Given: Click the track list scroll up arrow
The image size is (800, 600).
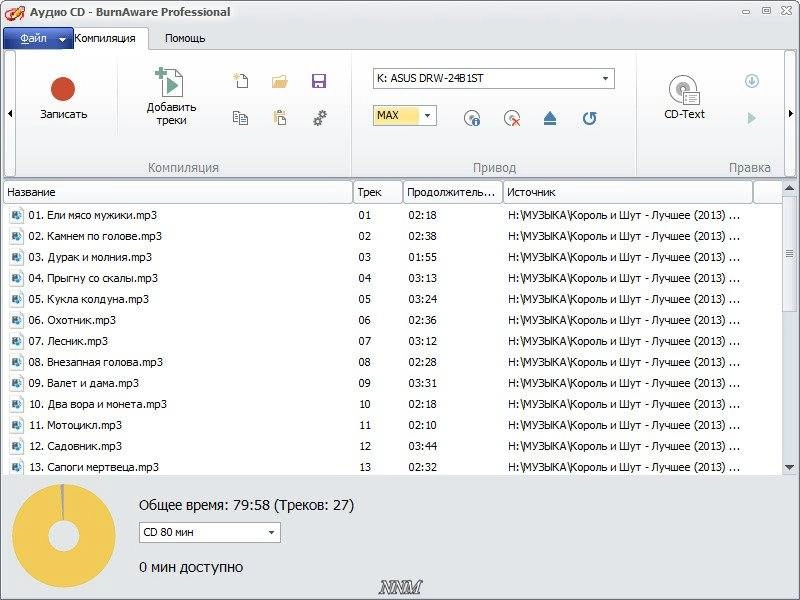Looking at the screenshot, I should [x=789, y=188].
